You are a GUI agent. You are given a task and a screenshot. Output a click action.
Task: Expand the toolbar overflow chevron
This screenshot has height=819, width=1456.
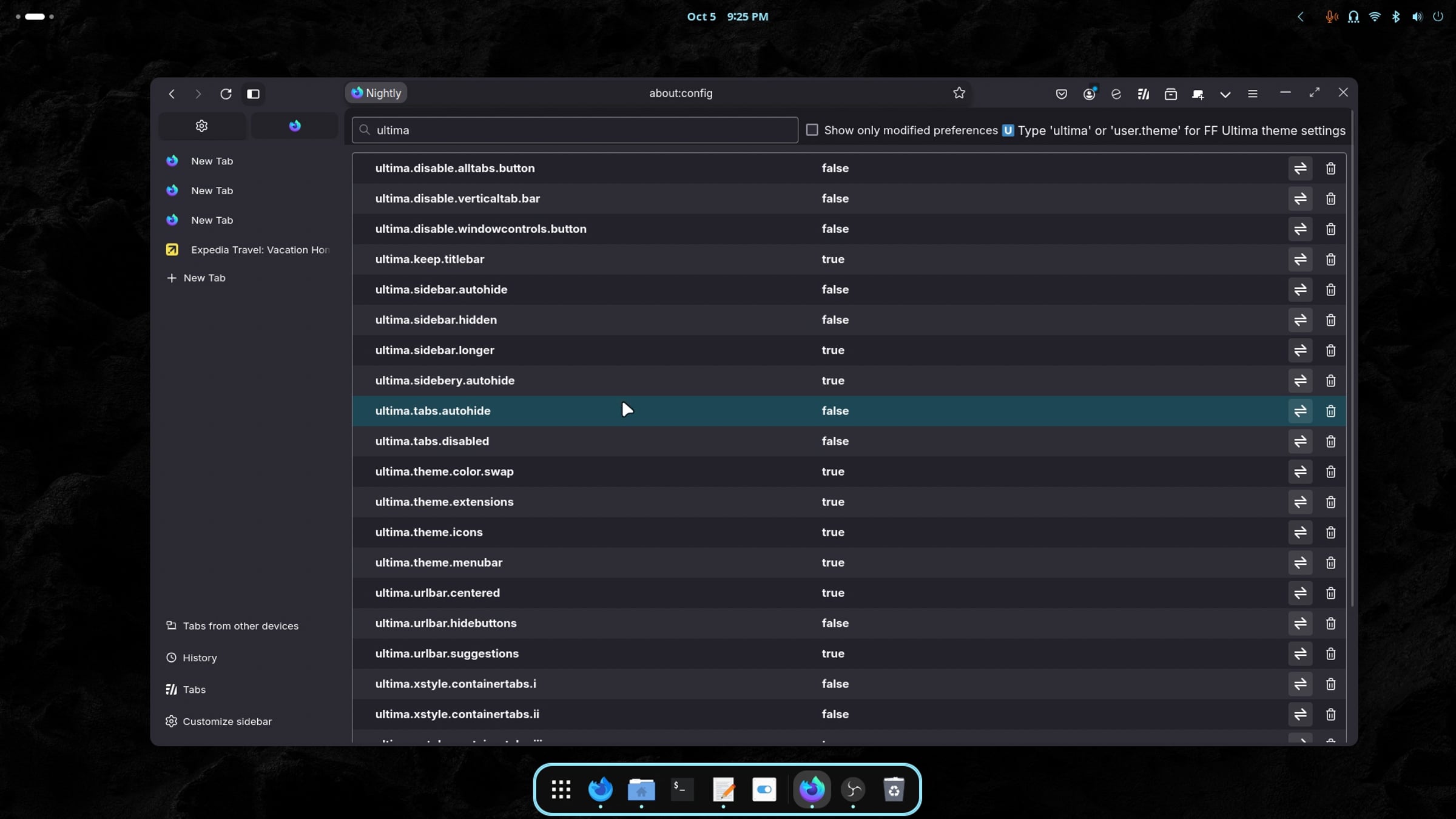(x=1225, y=95)
